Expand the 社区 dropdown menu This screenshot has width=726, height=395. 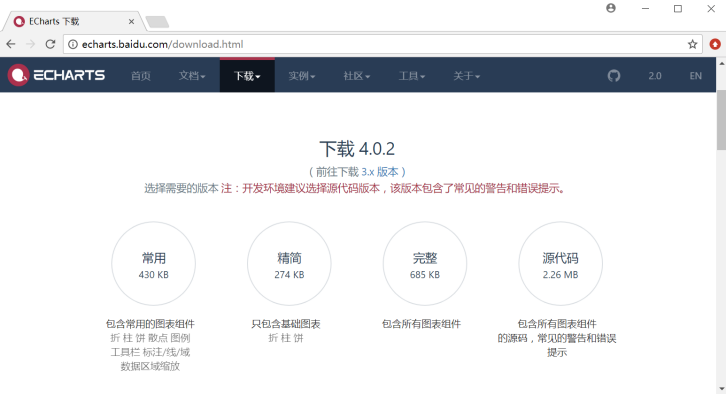pos(357,75)
